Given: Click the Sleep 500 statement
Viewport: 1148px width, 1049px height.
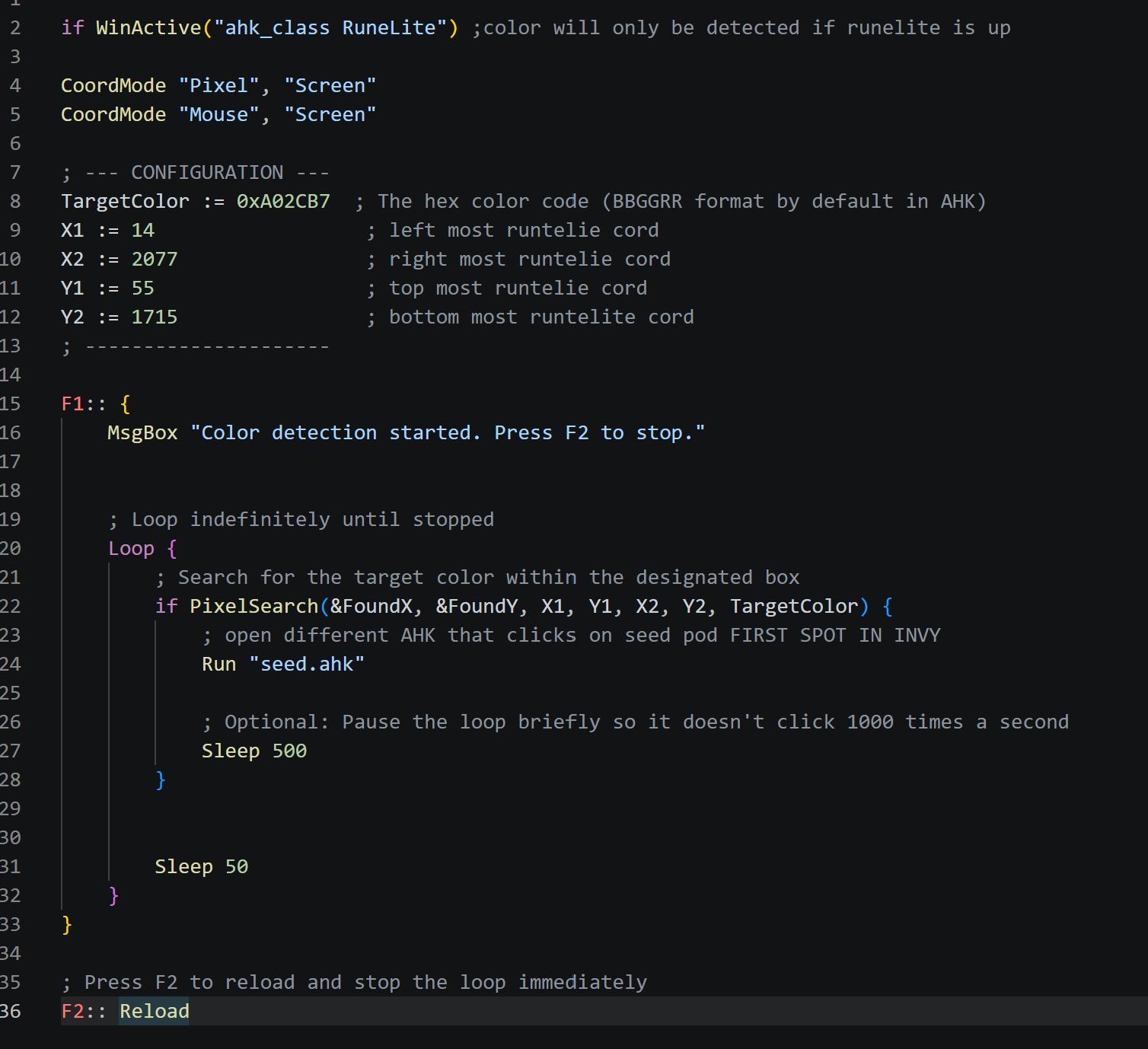Looking at the screenshot, I should (x=254, y=751).
